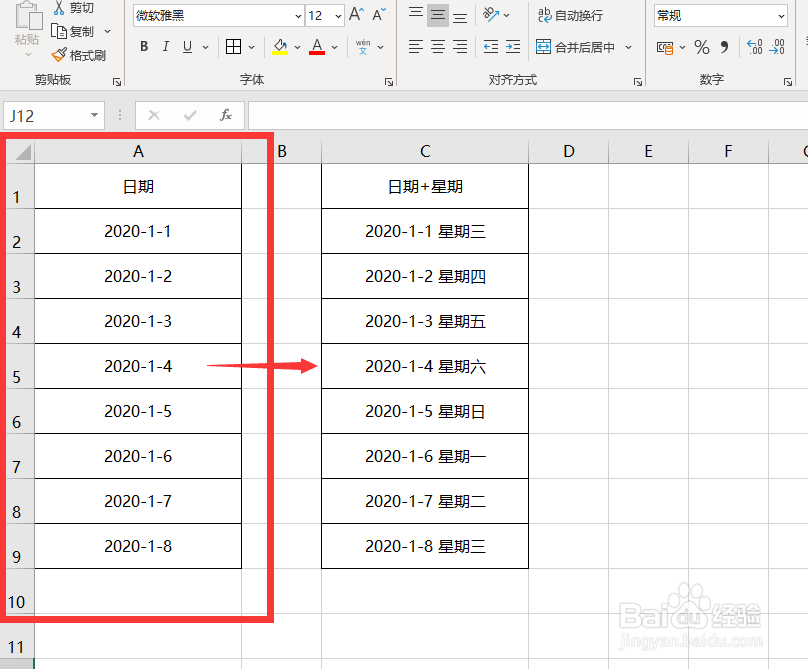Open the underline style dropdown arrow
Image resolution: width=808 pixels, height=669 pixels.
pyautogui.click(x=206, y=47)
